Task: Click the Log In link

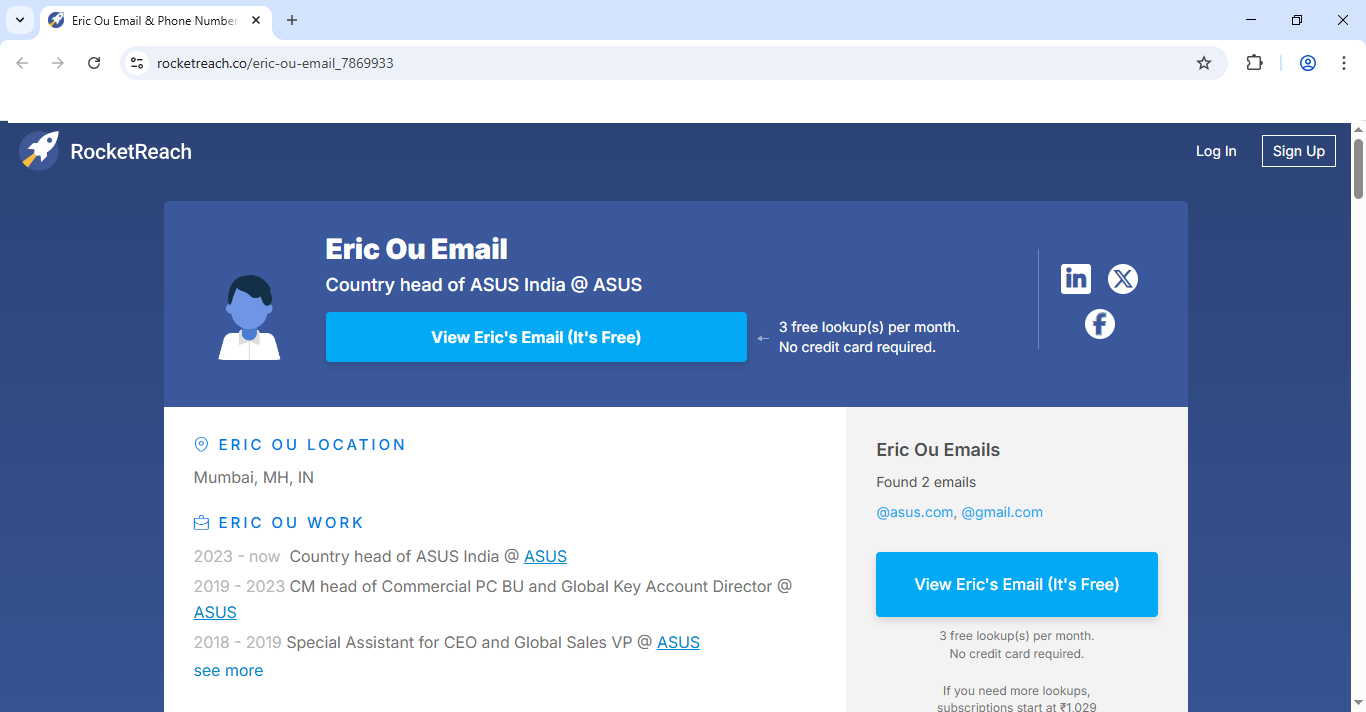Action: click(x=1216, y=151)
